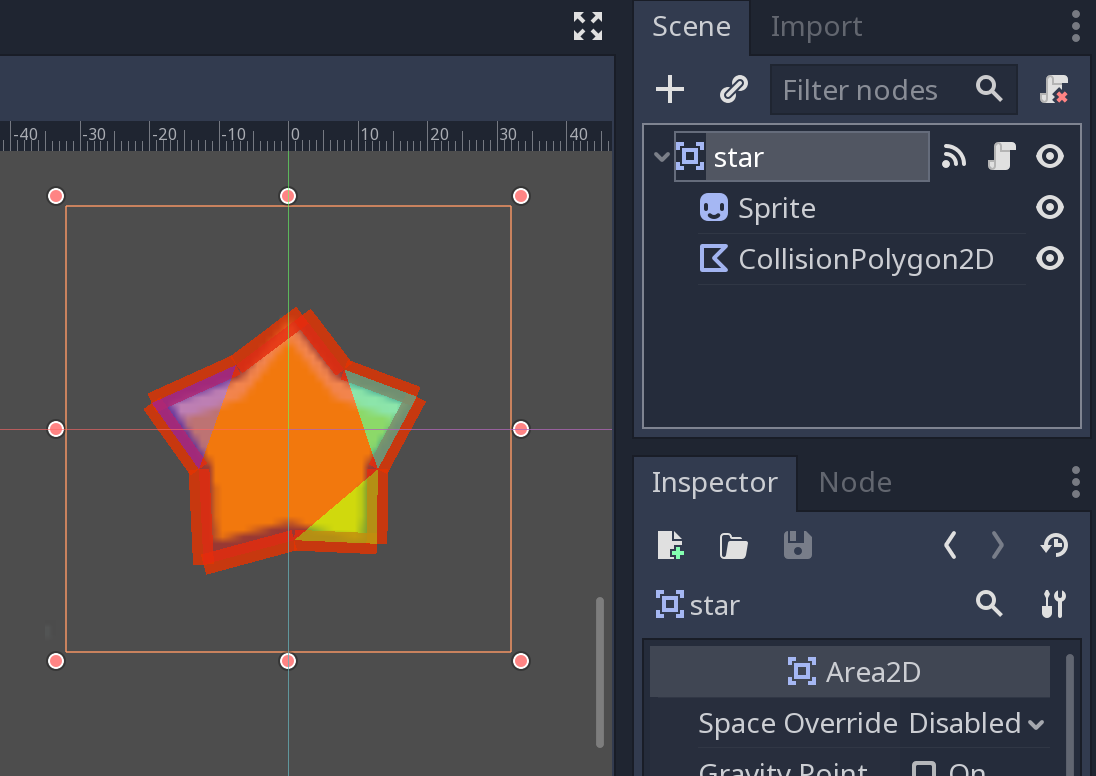This screenshot has height=776, width=1096.
Task: Open the Inspector dock options menu
Action: click(1076, 482)
